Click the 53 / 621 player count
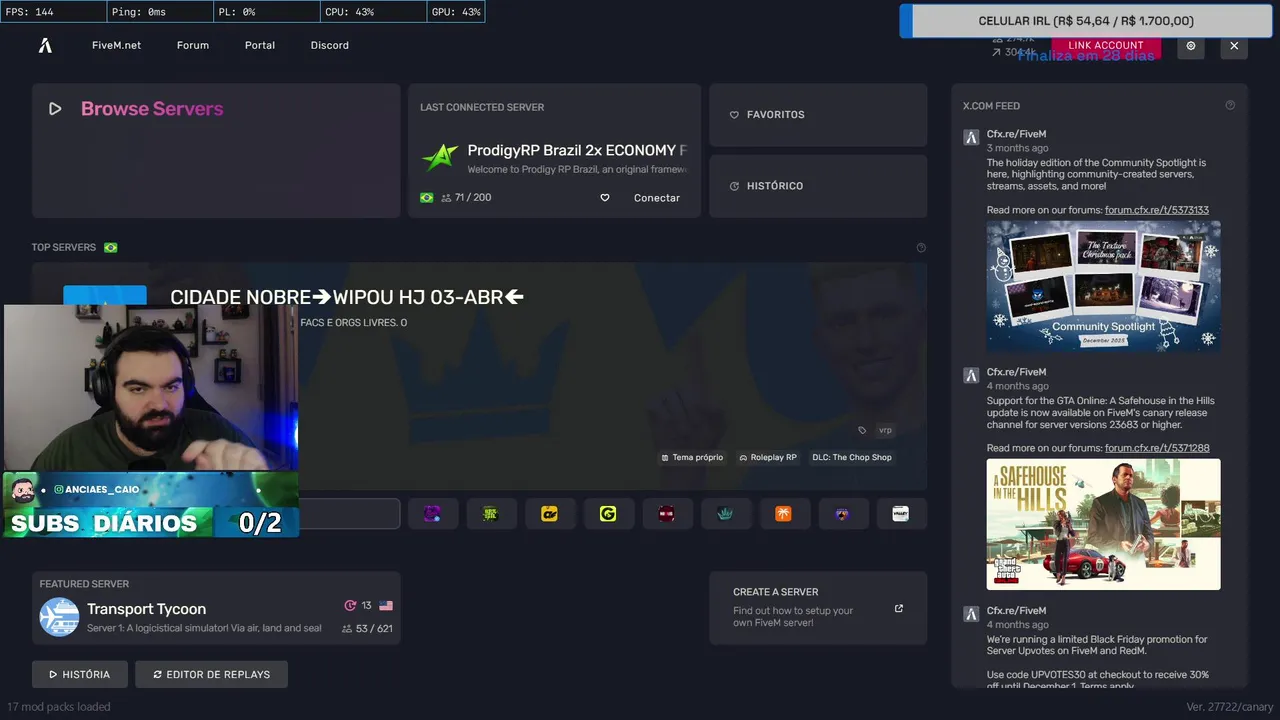 [x=367, y=629]
